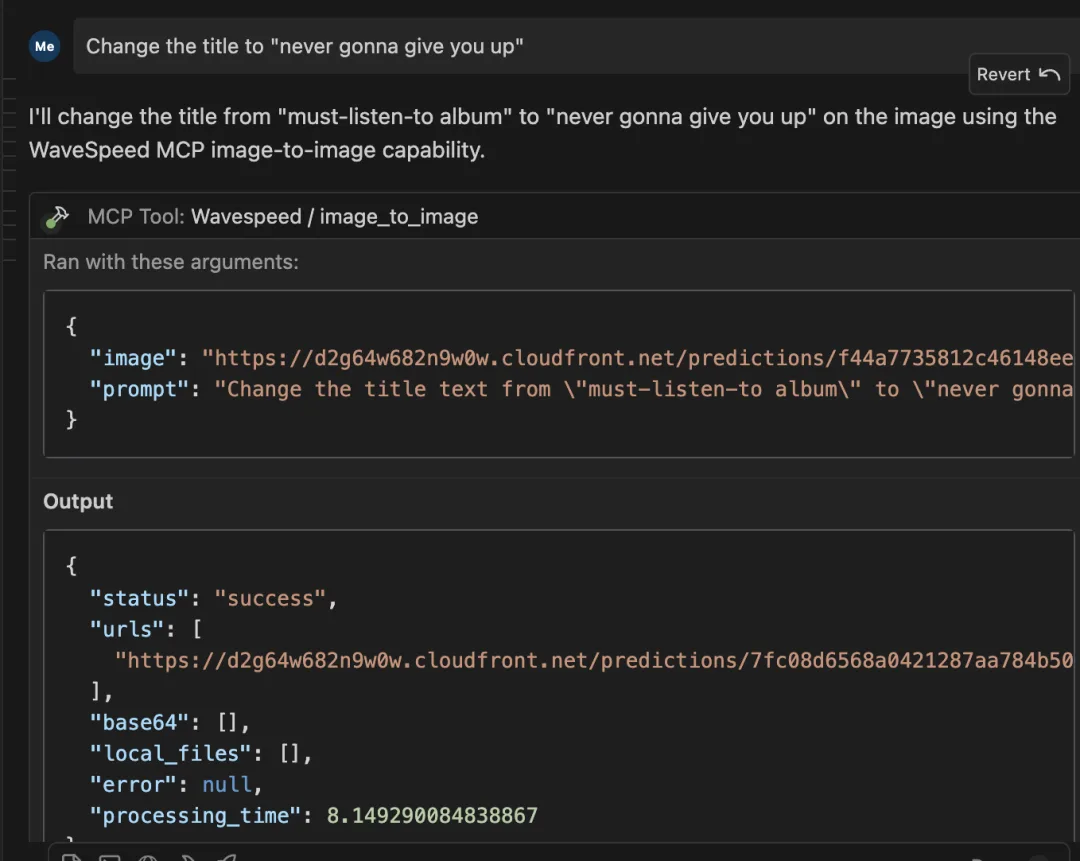Click the send arrow icon in bottom bar

pyautogui.click(x=227, y=858)
